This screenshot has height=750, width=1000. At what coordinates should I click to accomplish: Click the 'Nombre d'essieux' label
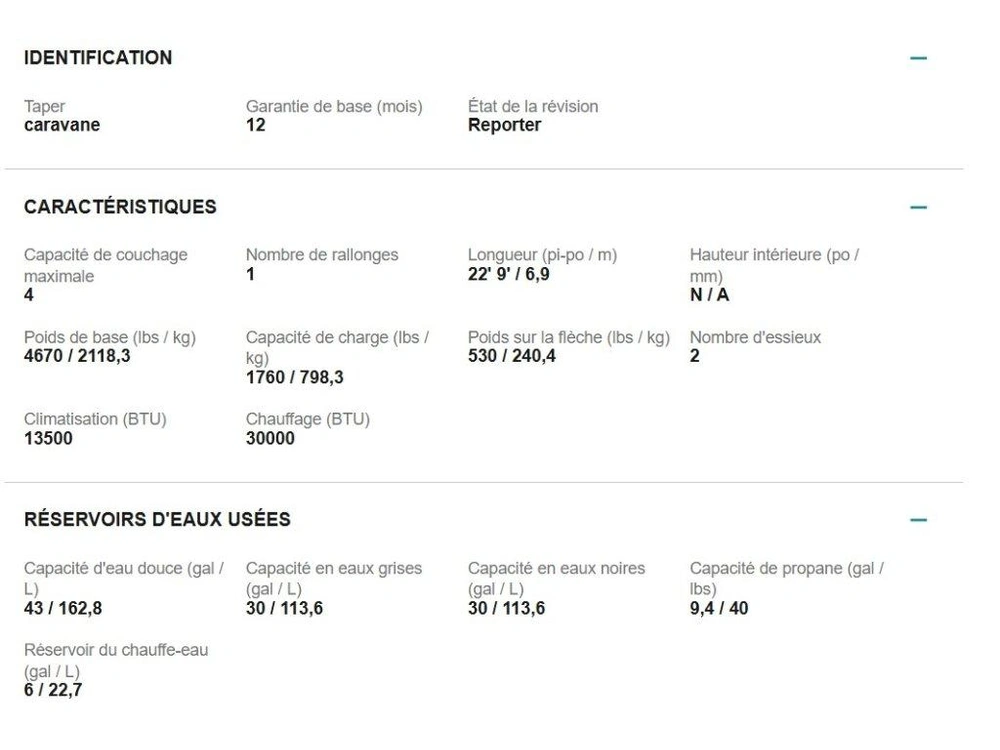[x=755, y=337]
